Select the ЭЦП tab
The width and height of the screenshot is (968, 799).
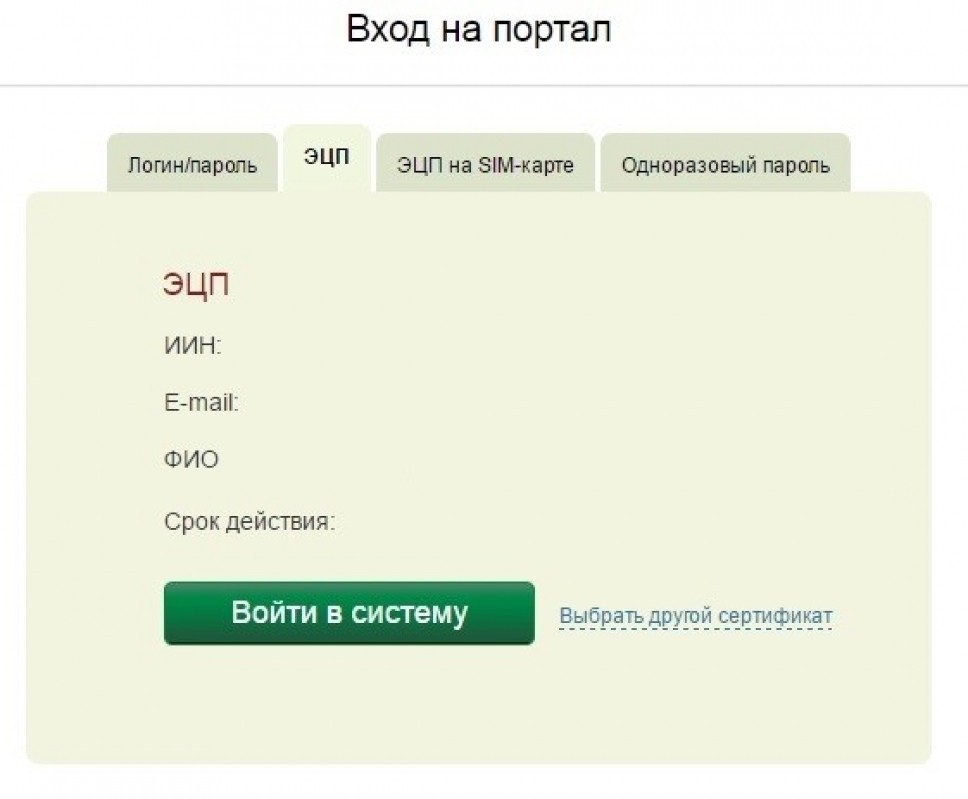[327, 158]
